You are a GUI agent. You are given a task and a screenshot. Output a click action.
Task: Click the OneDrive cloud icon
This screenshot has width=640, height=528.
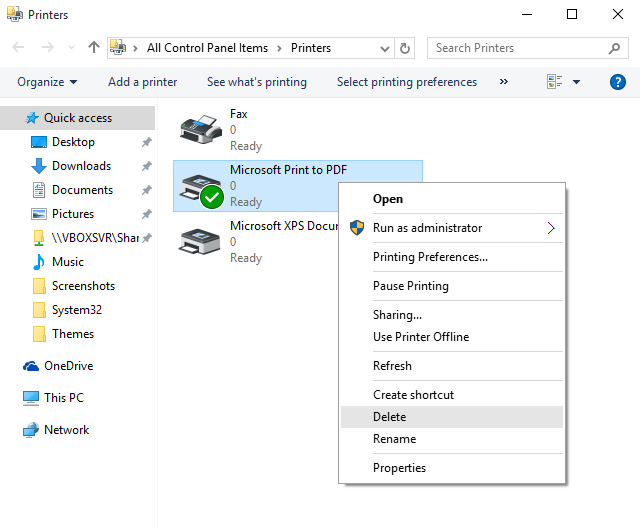point(31,366)
